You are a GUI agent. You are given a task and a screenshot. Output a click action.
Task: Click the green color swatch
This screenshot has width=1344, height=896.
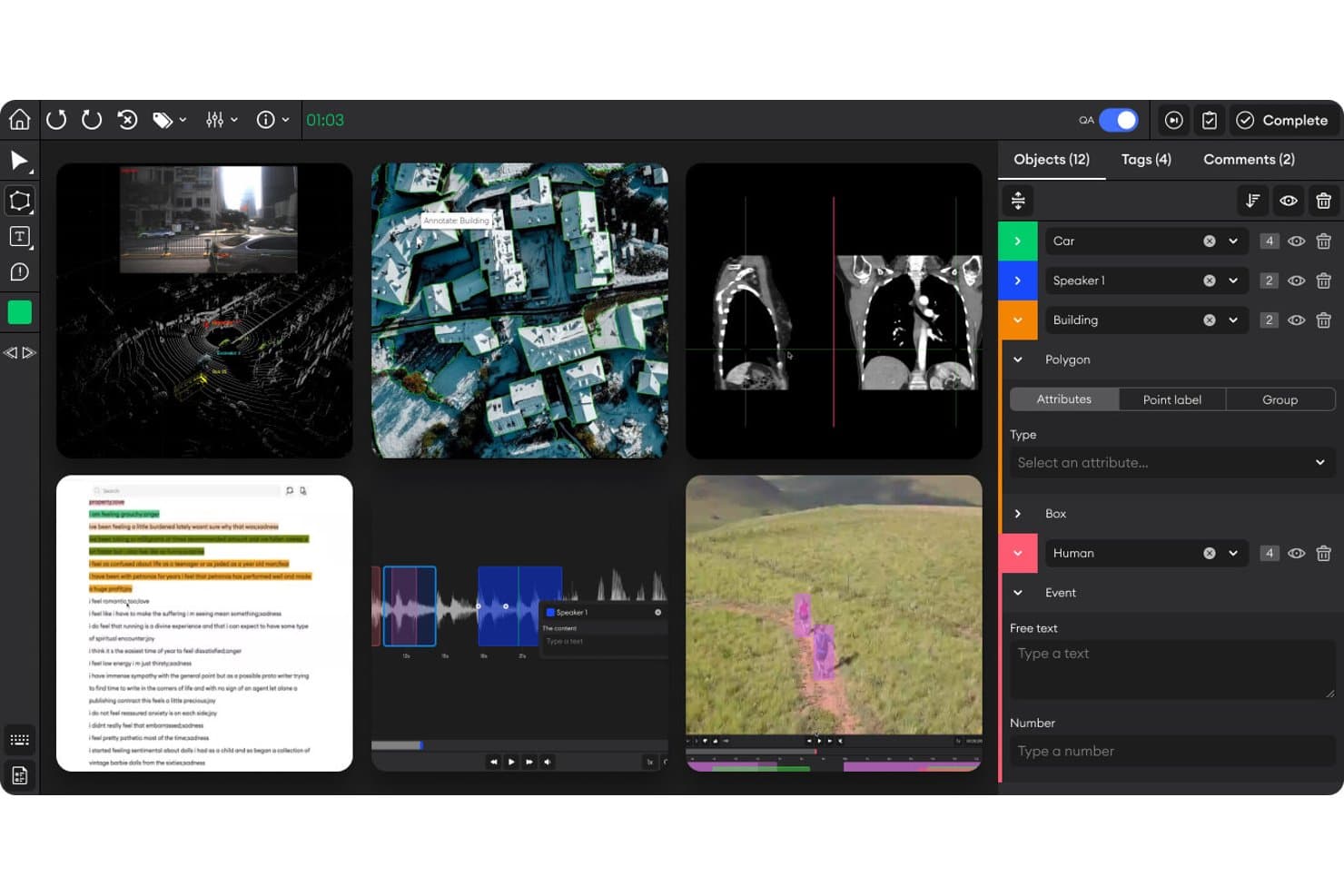click(20, 312)
